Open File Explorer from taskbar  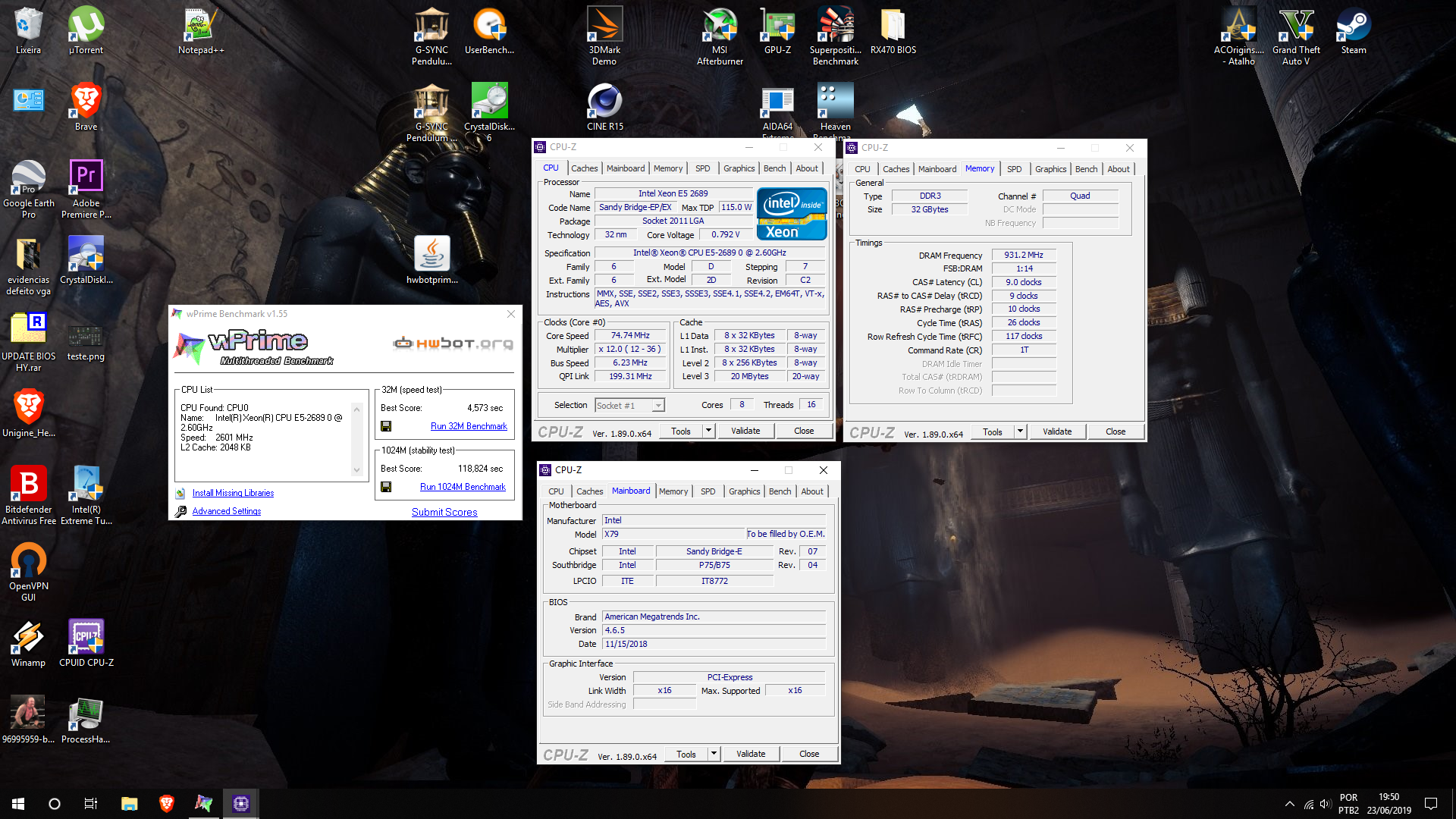point(129,803)
